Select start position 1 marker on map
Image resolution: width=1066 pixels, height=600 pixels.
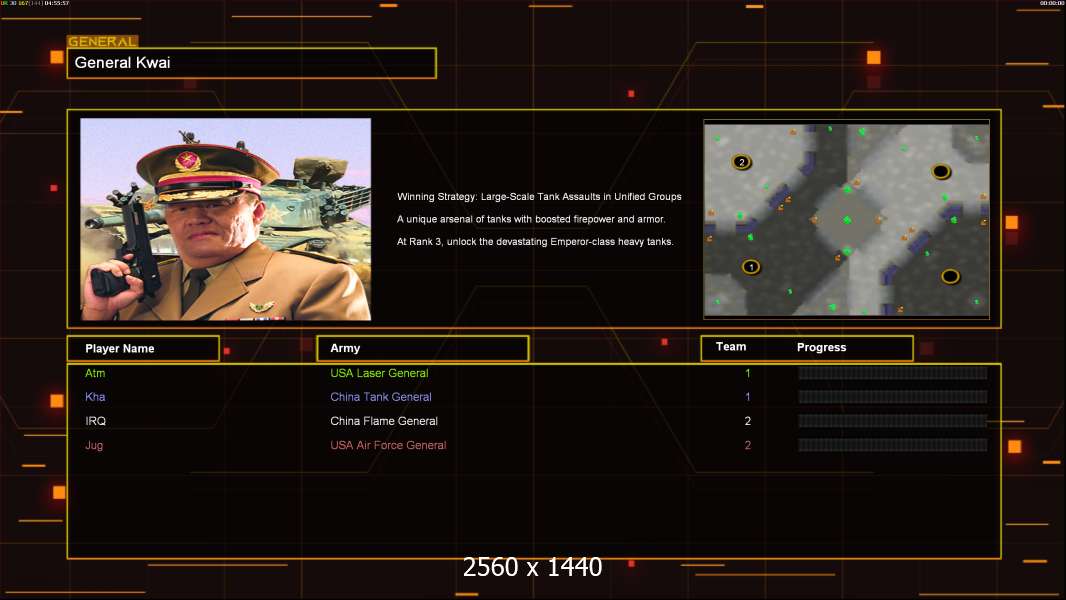751,266
